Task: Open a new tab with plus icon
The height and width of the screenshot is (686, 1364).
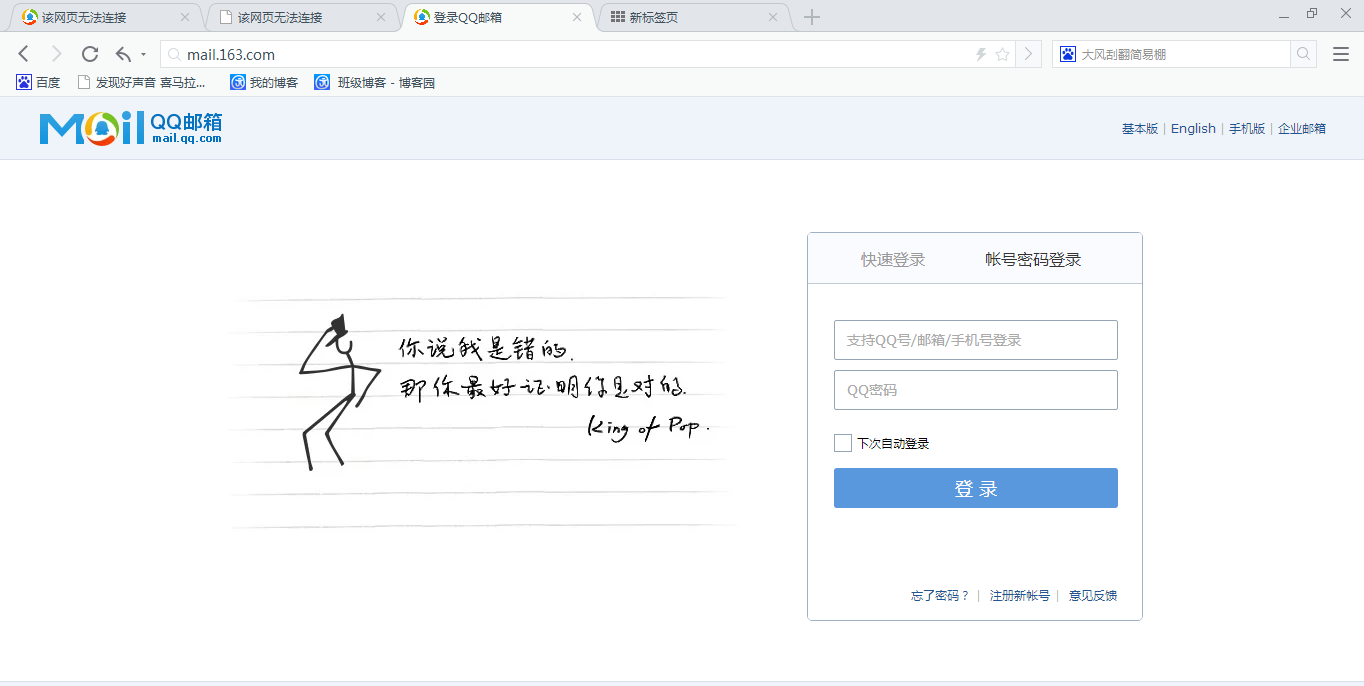Action: coord(812,17)
